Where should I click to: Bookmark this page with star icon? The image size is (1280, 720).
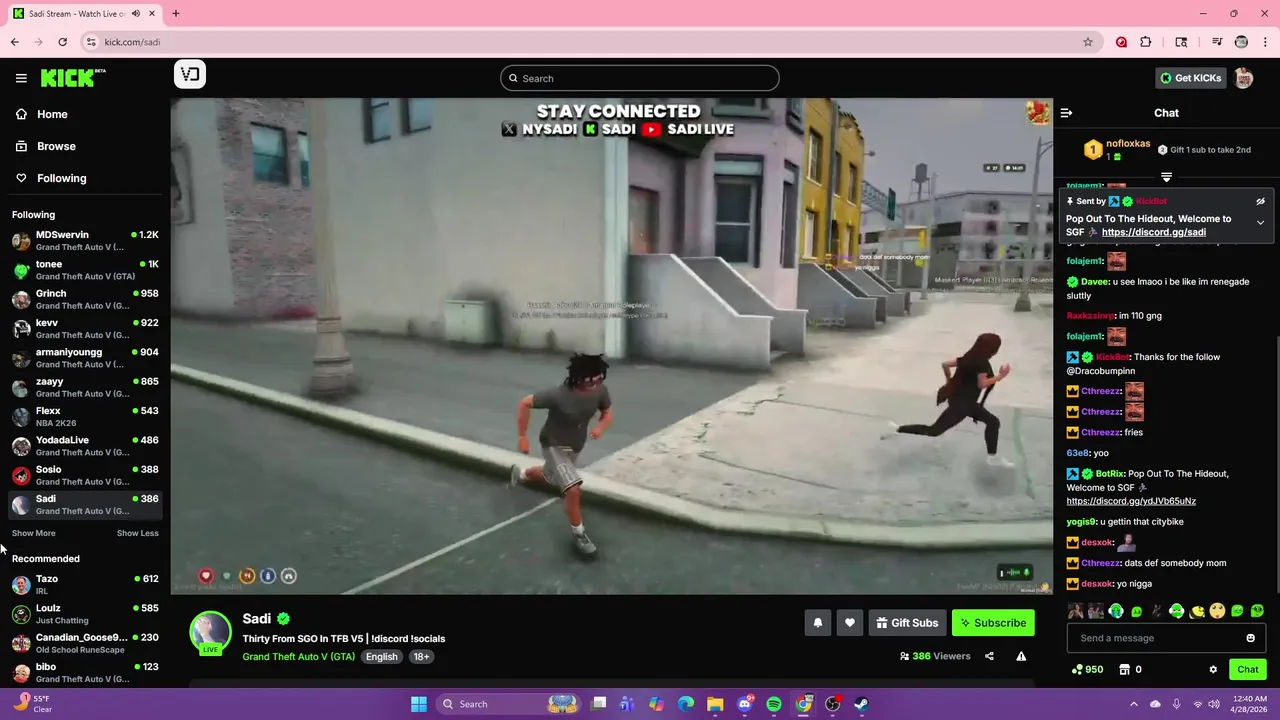pyautogui.click(x=1088, y=42)
